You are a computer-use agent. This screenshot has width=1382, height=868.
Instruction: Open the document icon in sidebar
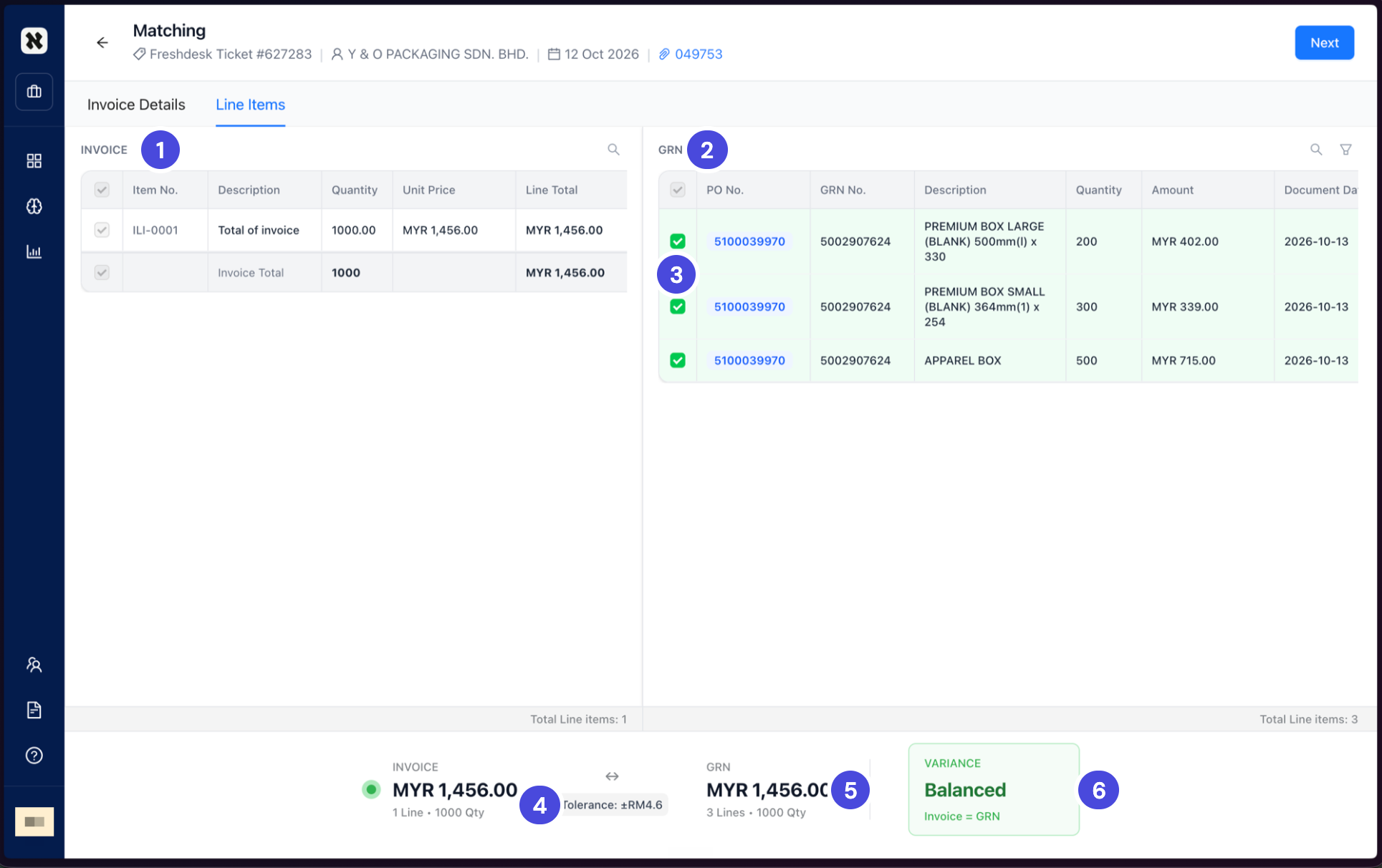pos(34,710)
